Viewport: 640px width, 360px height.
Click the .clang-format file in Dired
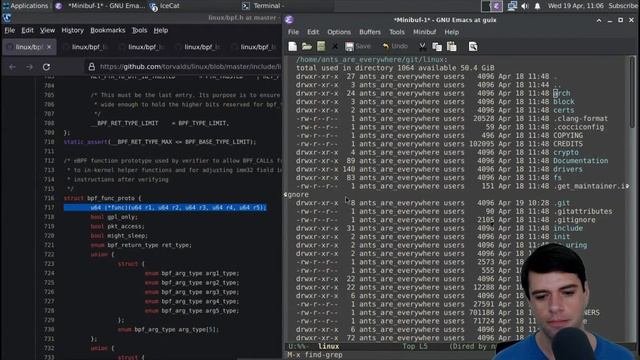(580, 118)
